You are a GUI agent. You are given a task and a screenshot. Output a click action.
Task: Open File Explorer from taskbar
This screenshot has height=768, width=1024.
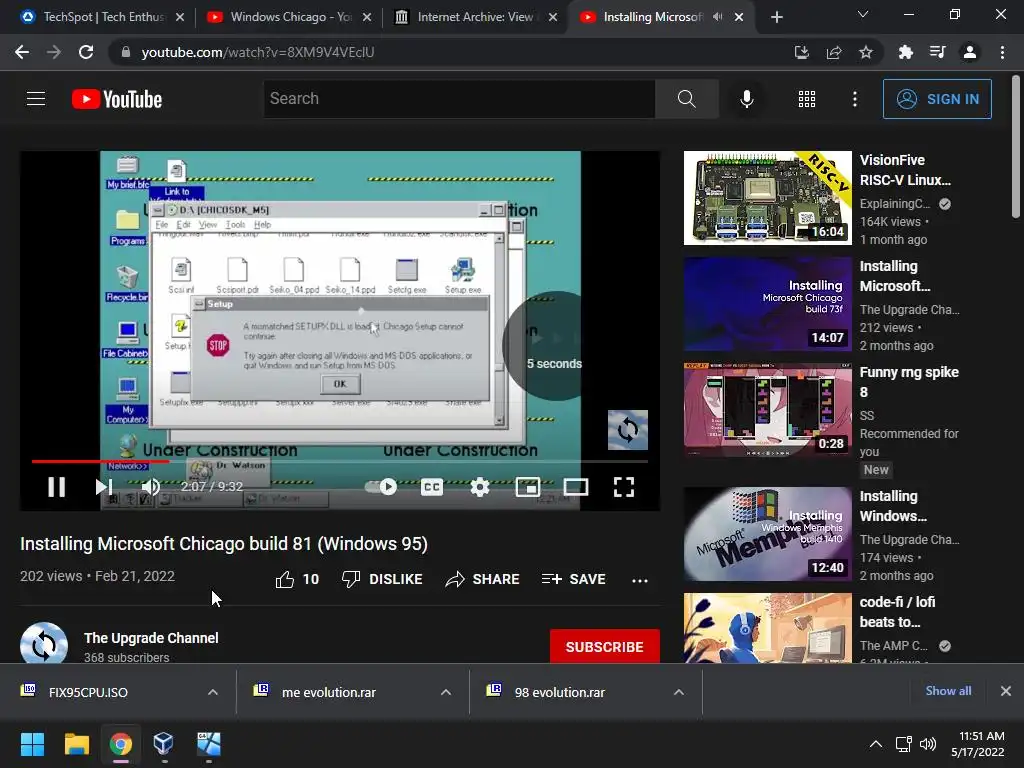point(76,744)
